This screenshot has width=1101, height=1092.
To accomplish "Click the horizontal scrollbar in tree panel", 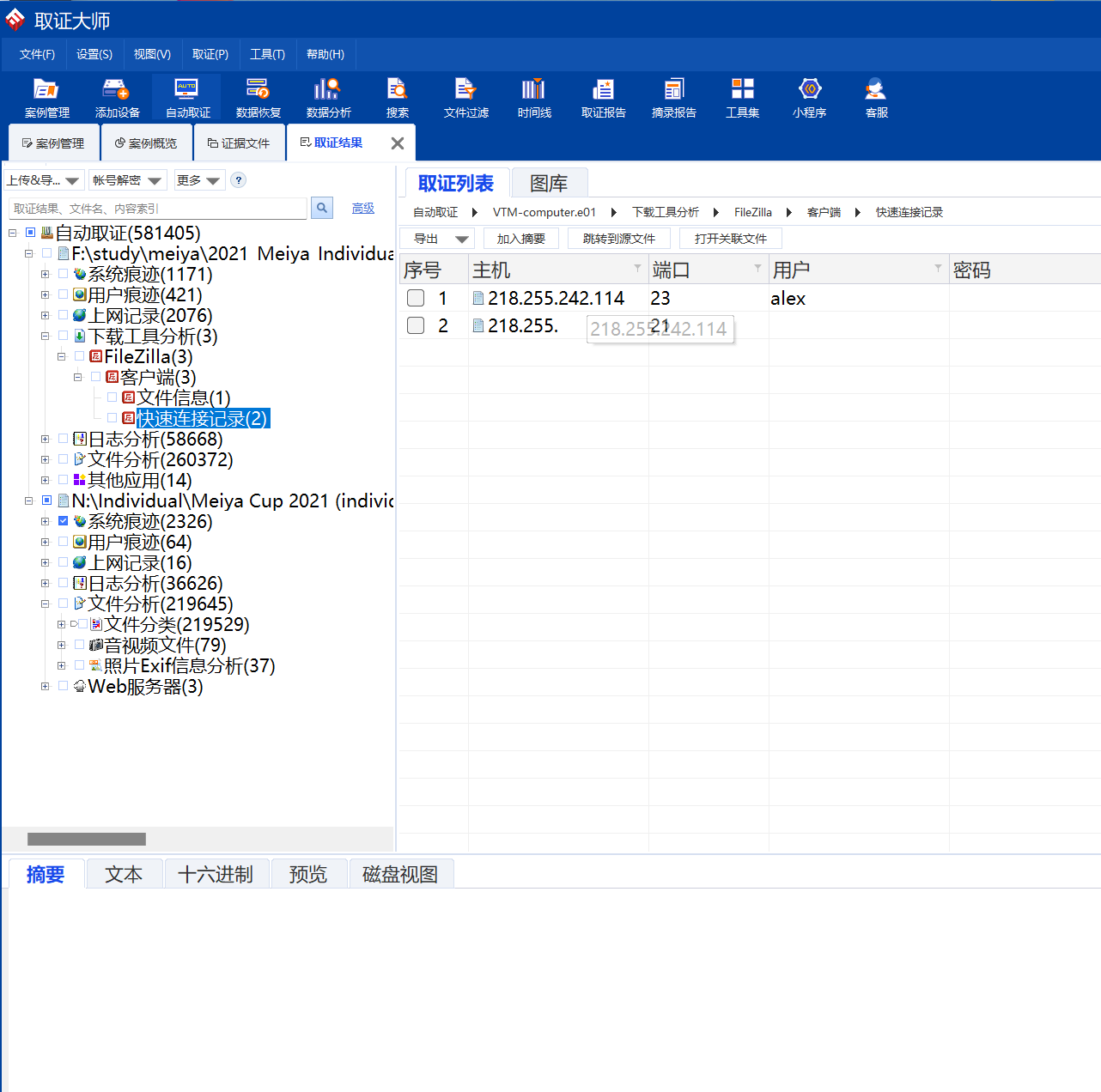I will [86, 839].
